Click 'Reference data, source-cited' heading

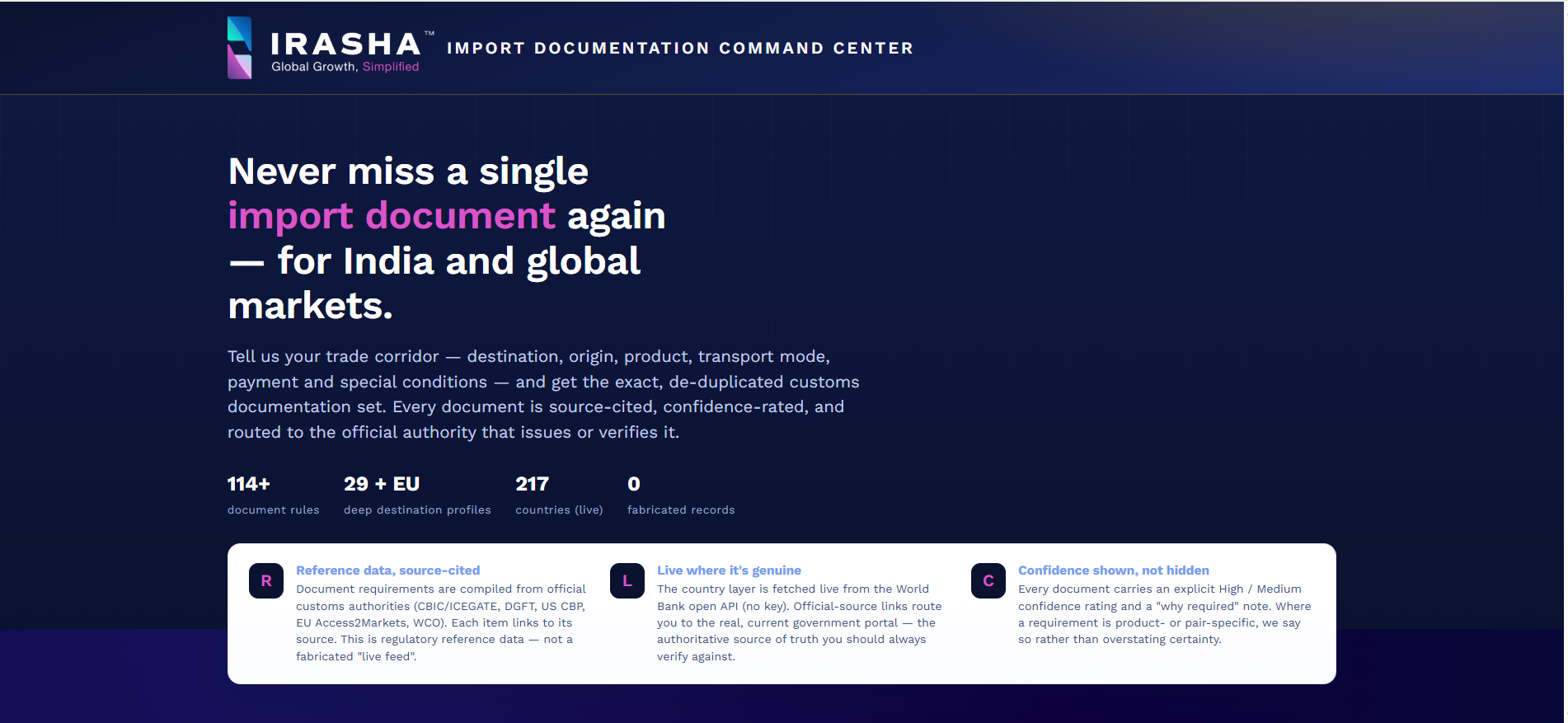point(387,570)
